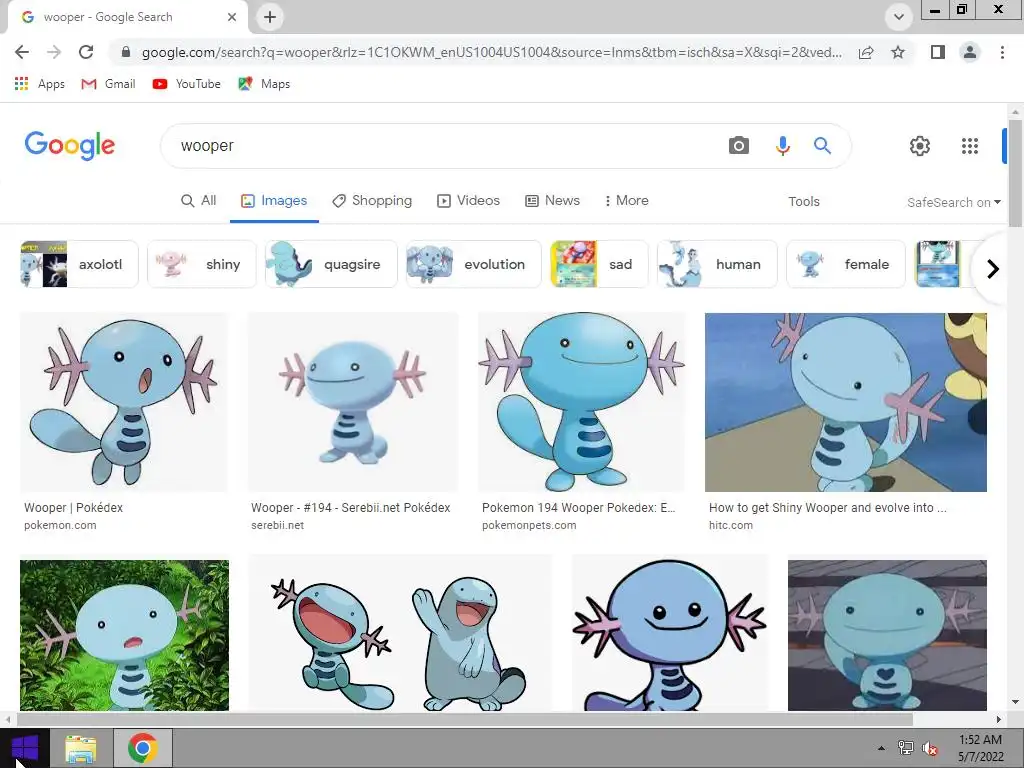The image size is (1024, 768).
Task: Open the Windows Start button
Action: [x=24, y=748]
